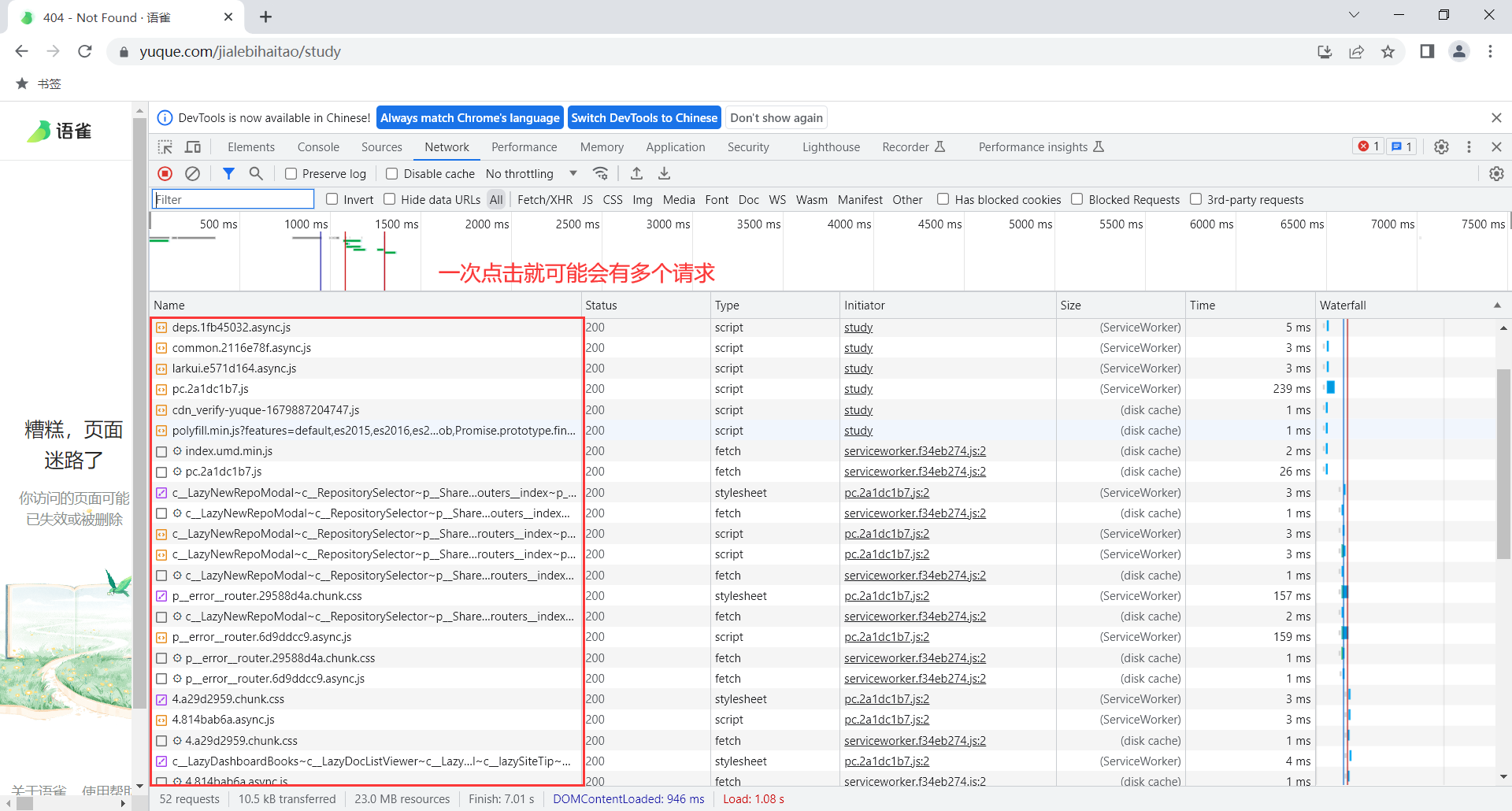The image size is (1512, 811).
Task: Switch to the Sources tab
Action: (x=382, y=146)
